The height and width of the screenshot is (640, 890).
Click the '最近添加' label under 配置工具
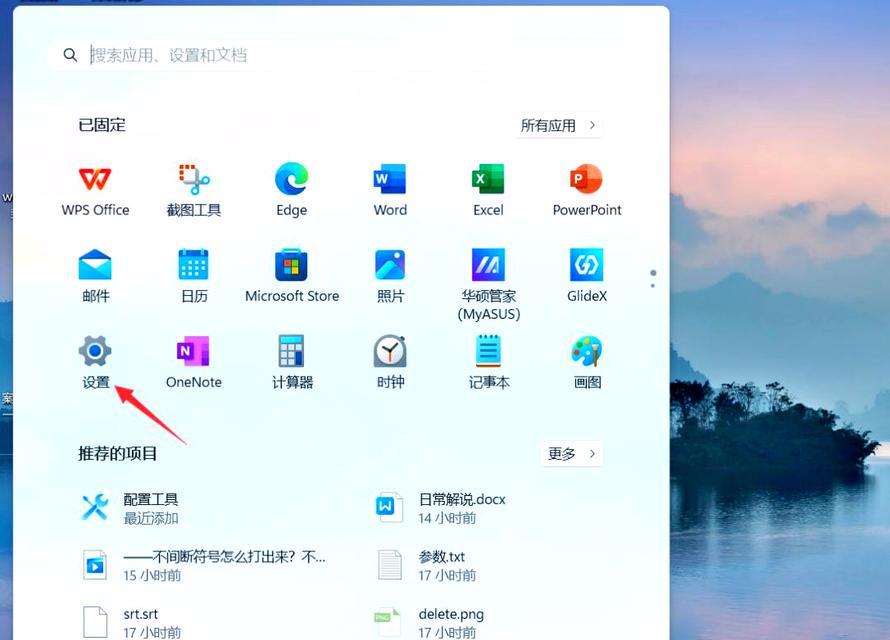pyautogui.click(x=151, y=518)
